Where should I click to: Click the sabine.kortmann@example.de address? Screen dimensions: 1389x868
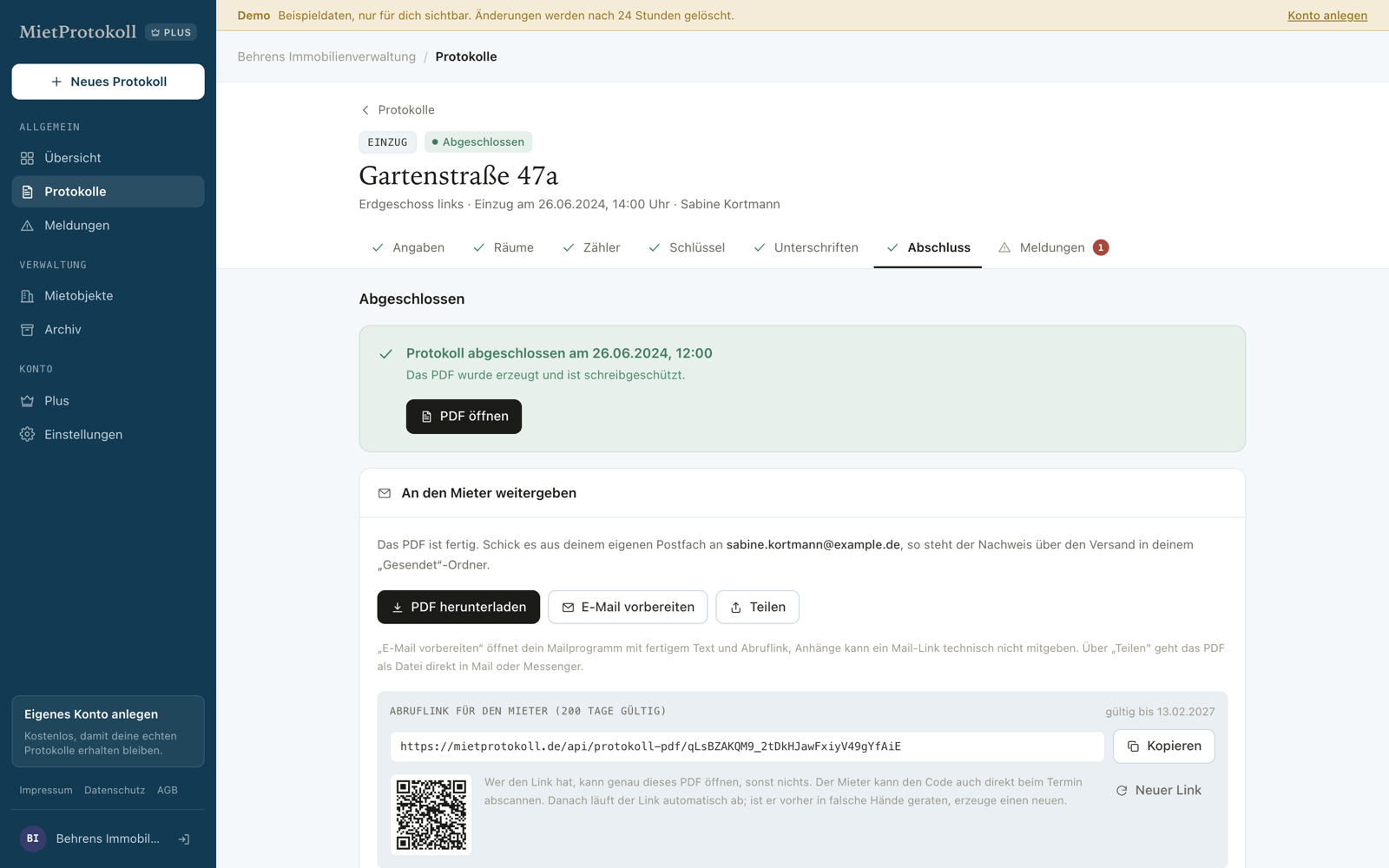click(x=813, y=545)
